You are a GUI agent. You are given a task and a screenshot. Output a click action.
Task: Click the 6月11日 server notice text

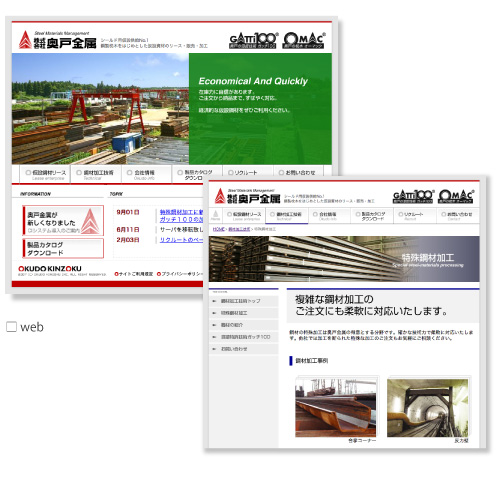(182, 230)
